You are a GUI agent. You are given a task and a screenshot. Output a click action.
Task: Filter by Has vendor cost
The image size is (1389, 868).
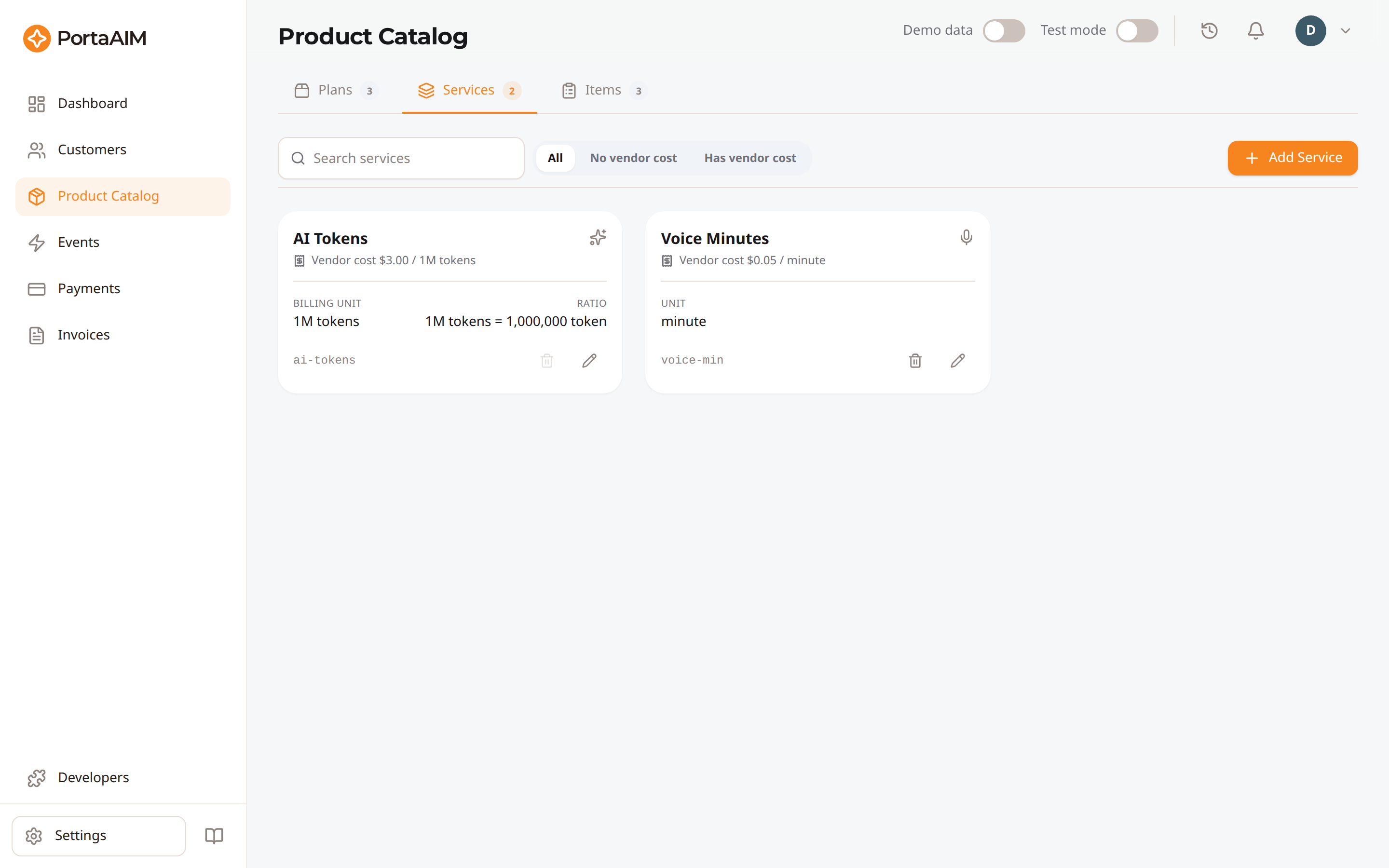[749, 158]
